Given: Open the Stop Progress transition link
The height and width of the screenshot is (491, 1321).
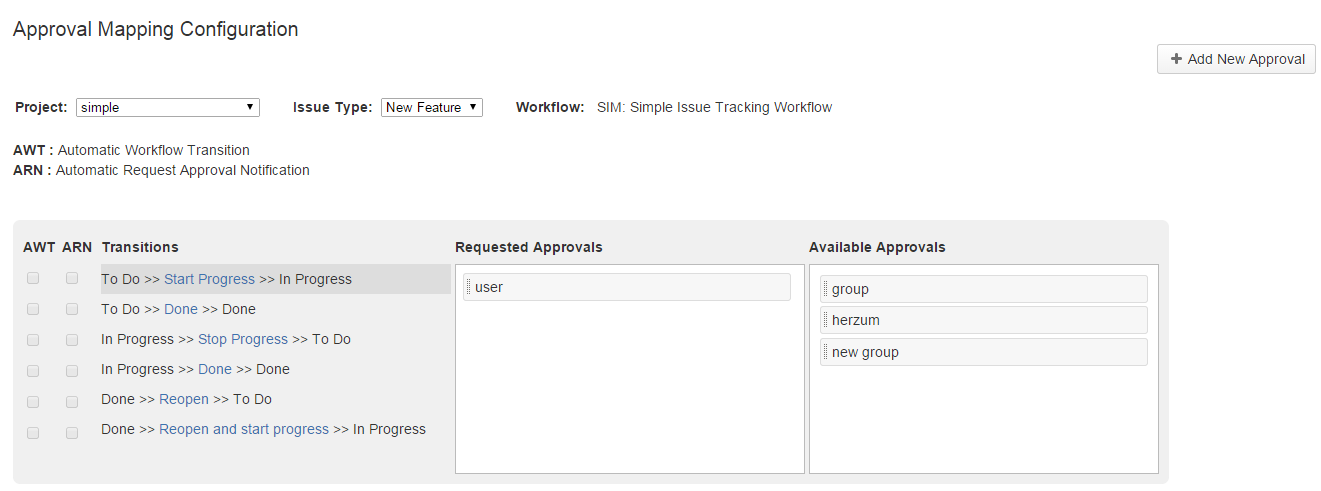Looking at the screenshot, I should tap(243, 339).
